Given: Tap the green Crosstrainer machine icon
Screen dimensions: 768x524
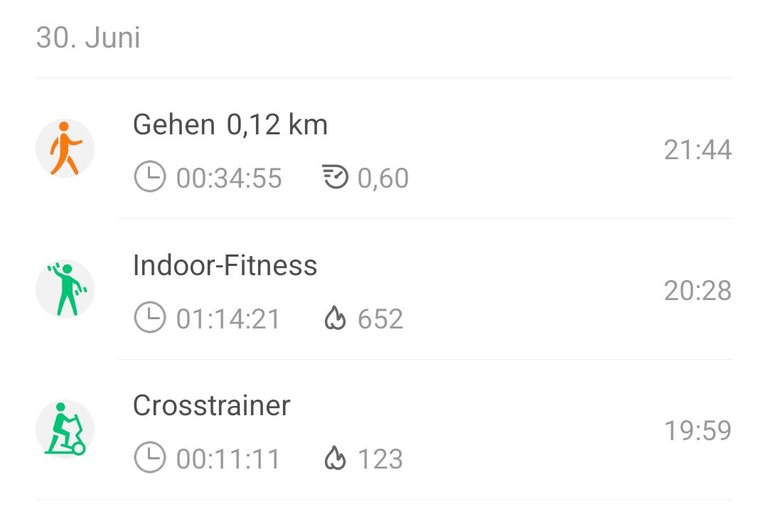Looking at the screenshot, I should (x=65, y=429).
